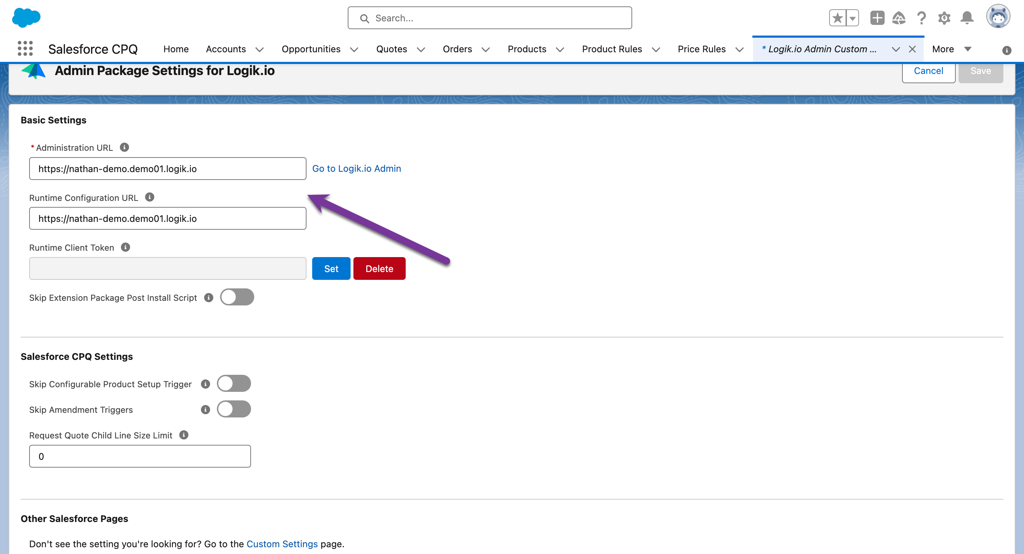Click the info icon beside Administration URL

(124, 148)
